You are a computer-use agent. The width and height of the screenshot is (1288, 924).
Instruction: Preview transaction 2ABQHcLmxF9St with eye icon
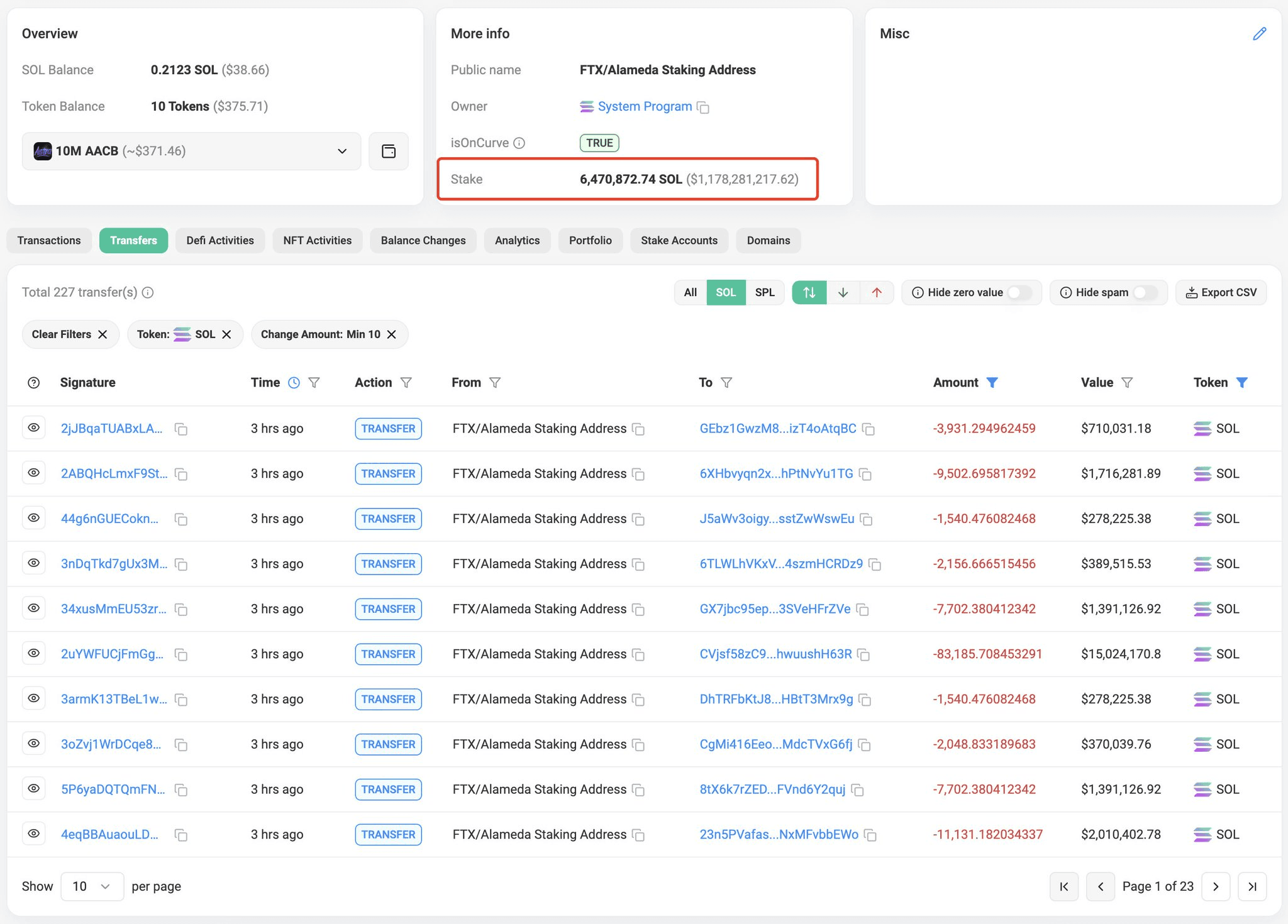click(x=34, y=473)
